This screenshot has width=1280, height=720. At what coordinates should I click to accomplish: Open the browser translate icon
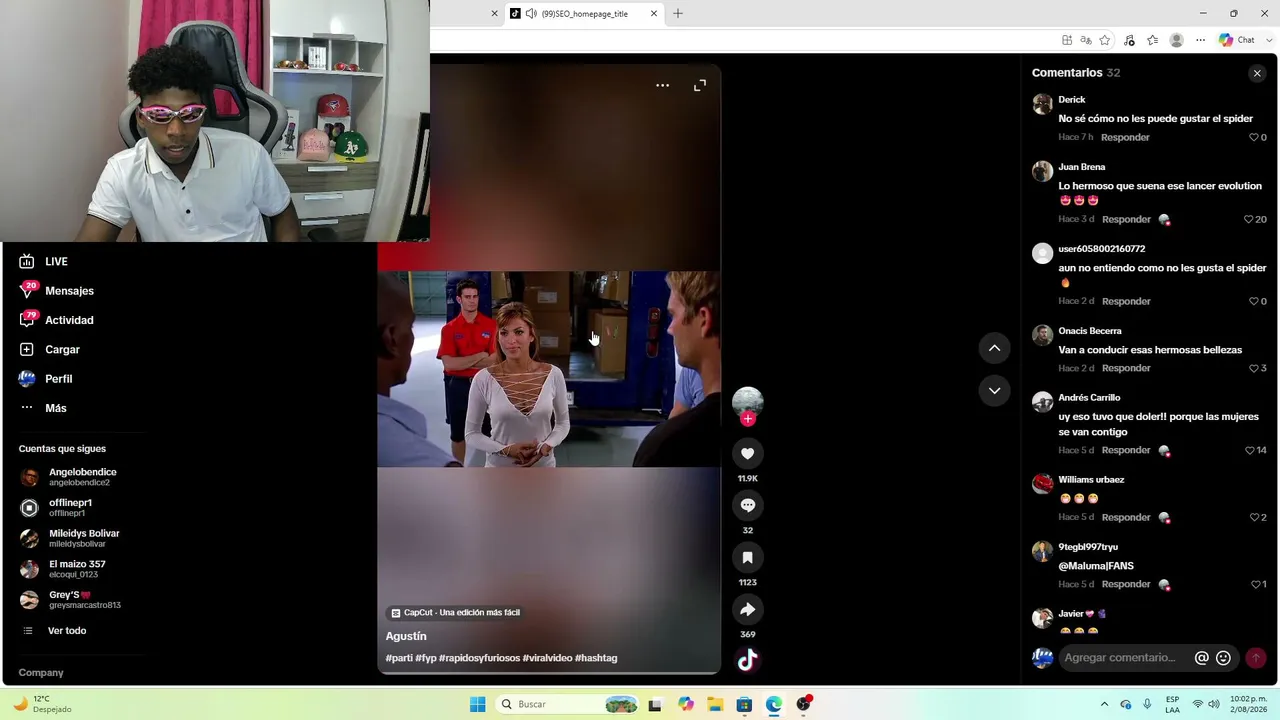pos(1086,40)
